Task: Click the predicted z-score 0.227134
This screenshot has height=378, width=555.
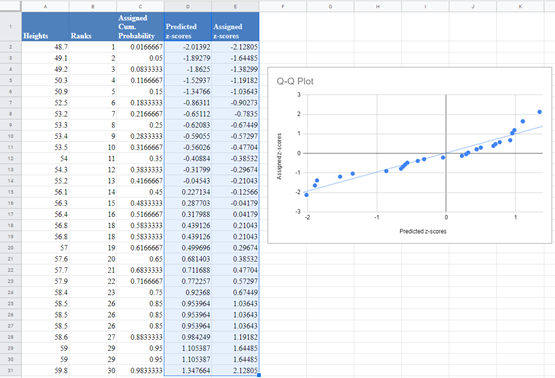Action: tap(188, 192)
